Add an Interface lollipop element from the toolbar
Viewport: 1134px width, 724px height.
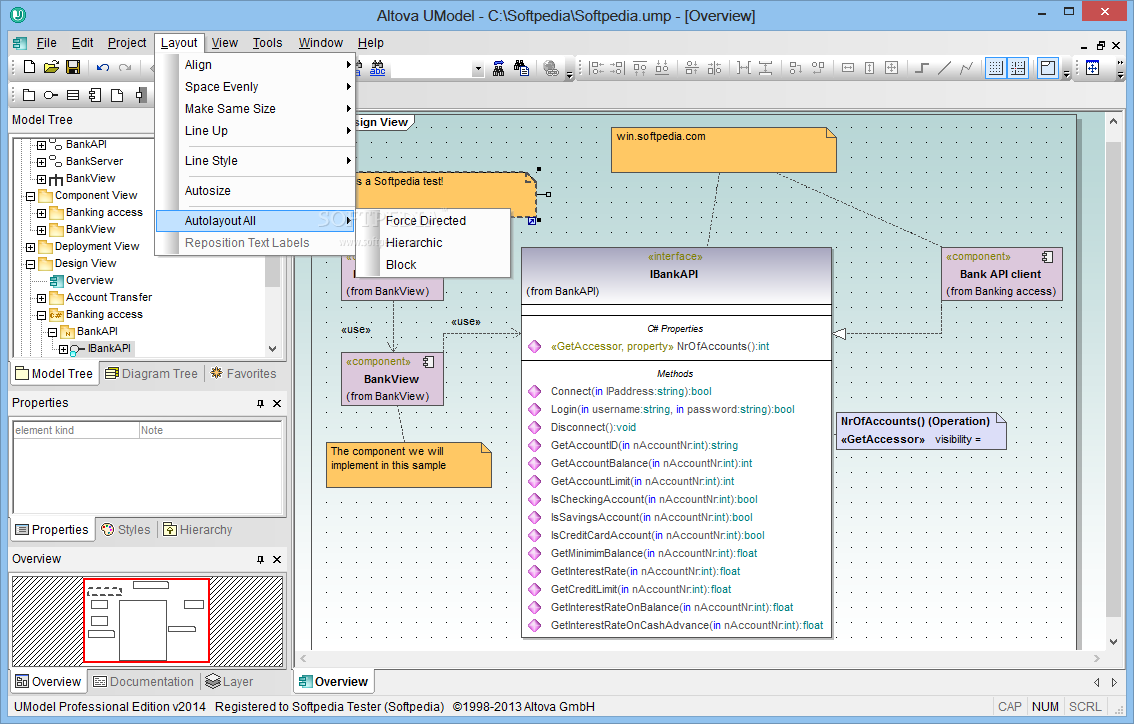tap(51, 95)
